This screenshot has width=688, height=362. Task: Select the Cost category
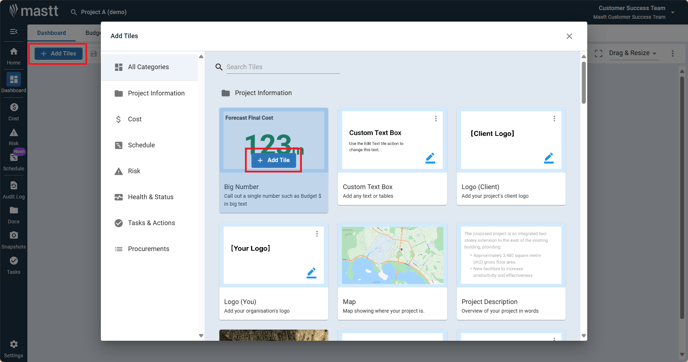click(150, 119)
